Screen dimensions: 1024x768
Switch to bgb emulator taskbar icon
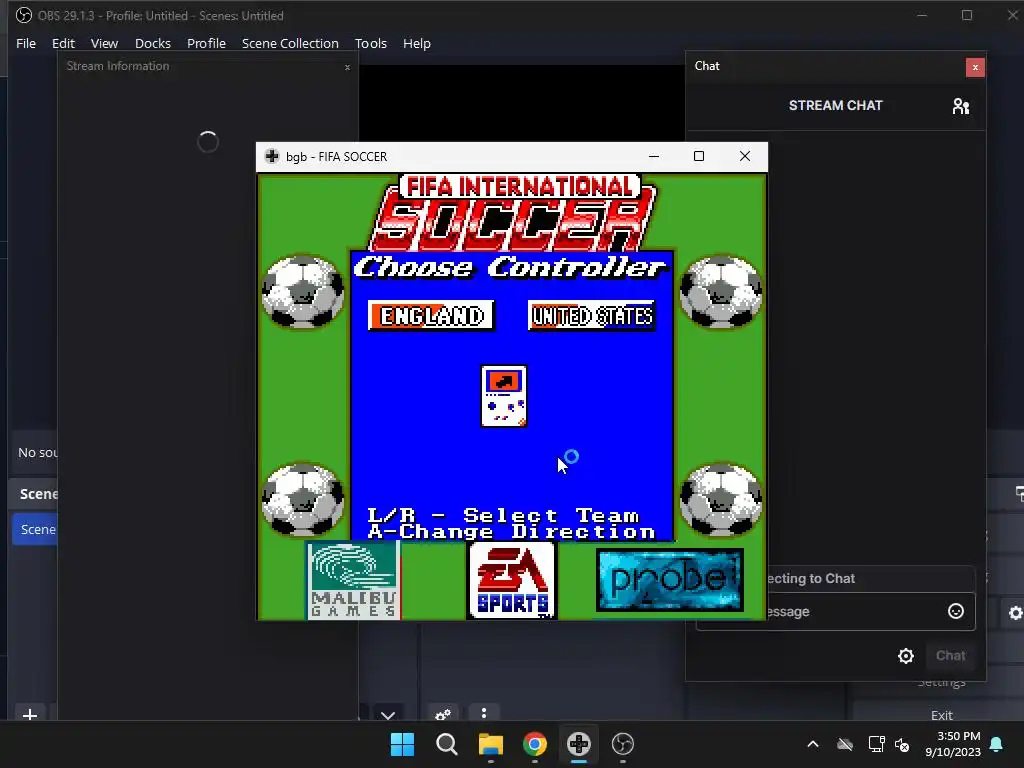(579, 744)
